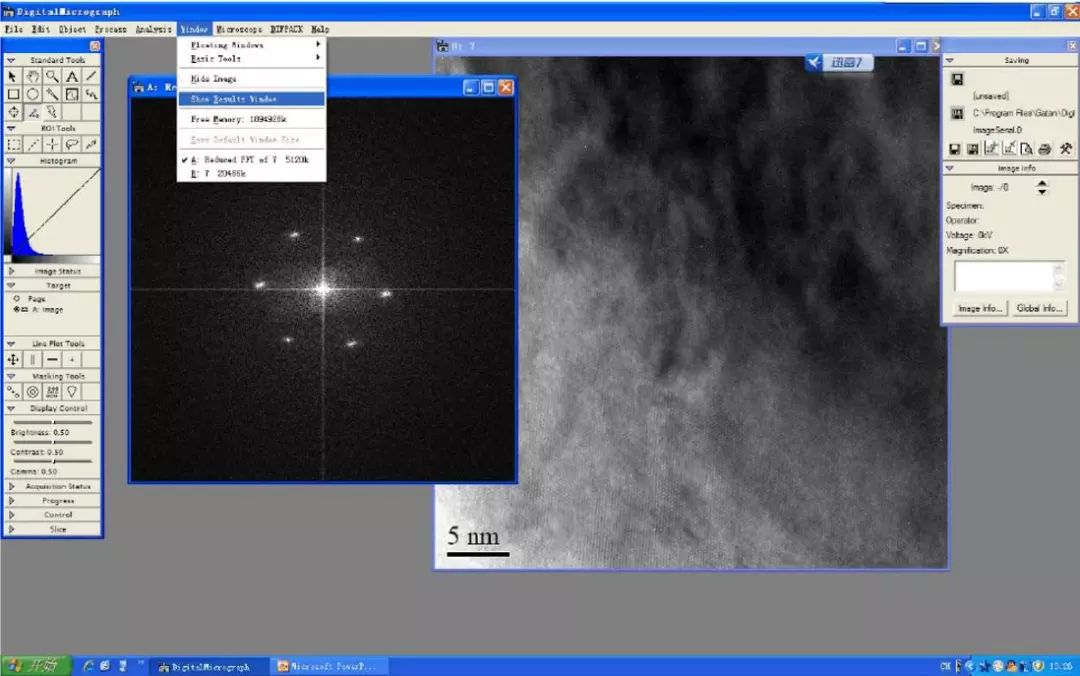1080x676 pixels.
Task: Choose the spot mask tool
Action: (13, 392)
